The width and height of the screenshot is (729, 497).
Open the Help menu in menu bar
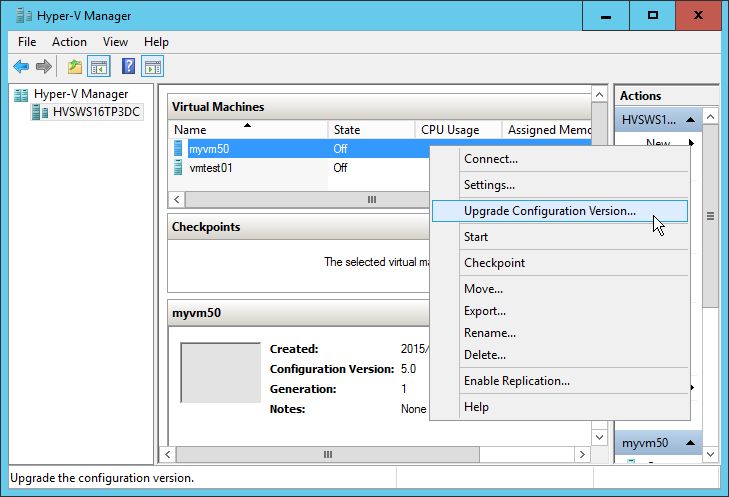(156, 42)
